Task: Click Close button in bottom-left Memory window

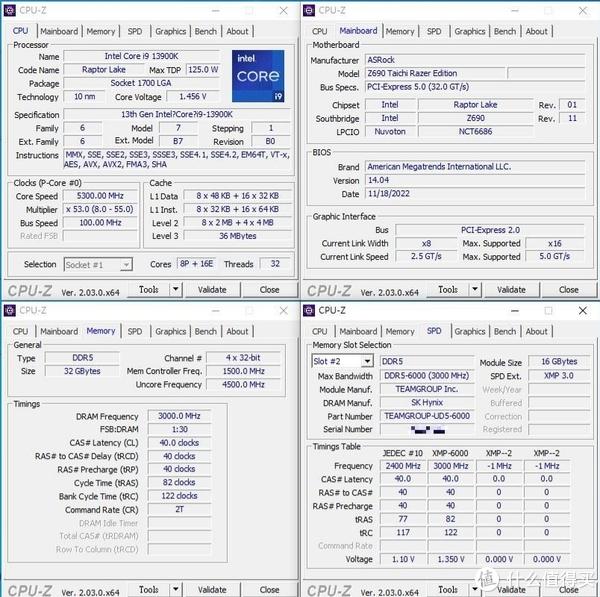Action: coord(269,590)
